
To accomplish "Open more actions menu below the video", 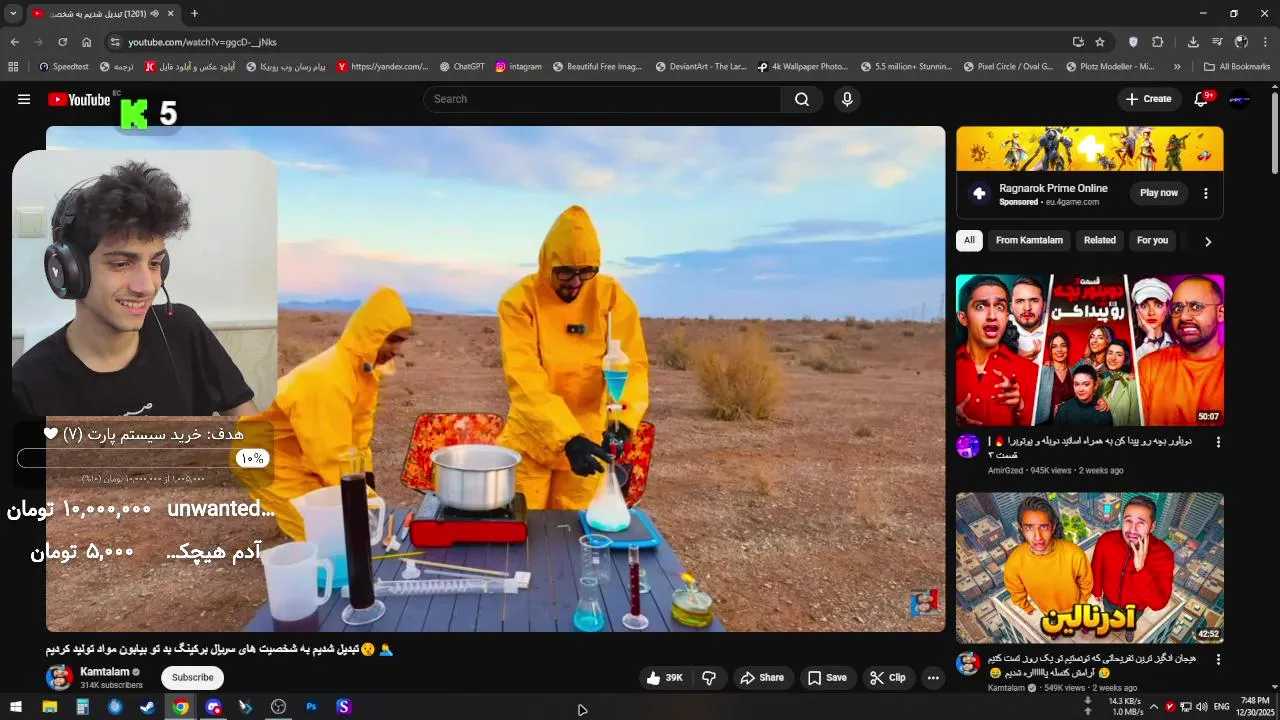I will tap(933, 677).
